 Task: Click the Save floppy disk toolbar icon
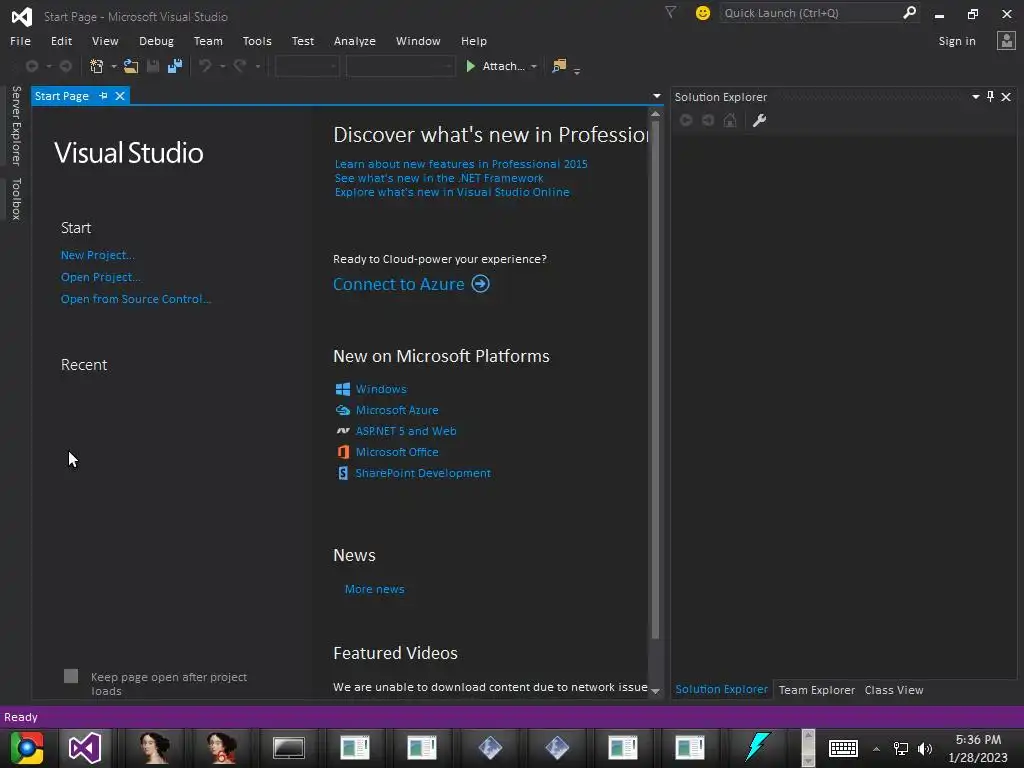(153, 66)
